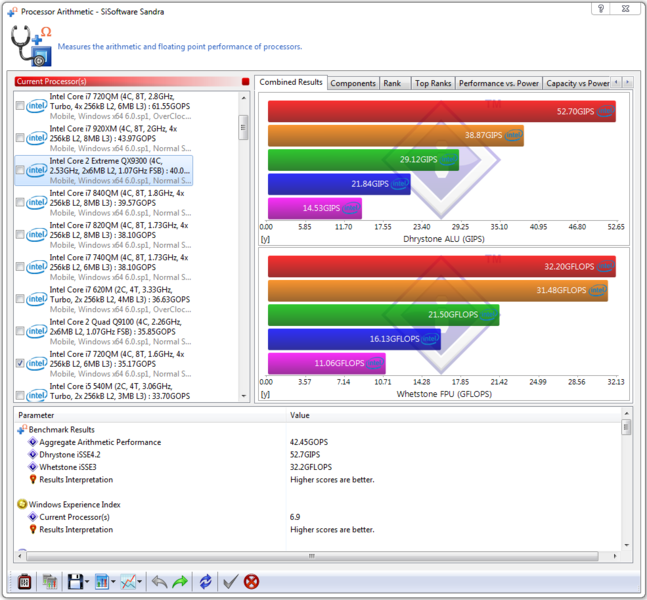Click the processor list scroll-down arrow
Viewport: 647px width, 600px height.
tap(243, 395)
